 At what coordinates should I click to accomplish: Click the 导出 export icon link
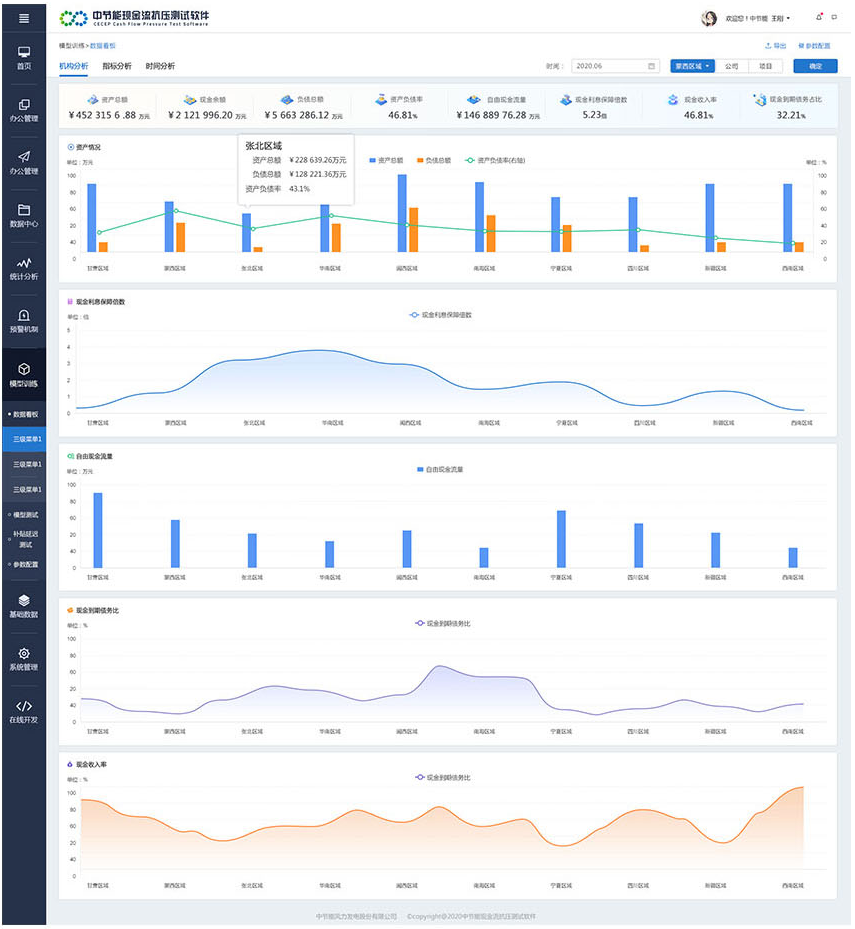tap(775, 46)
